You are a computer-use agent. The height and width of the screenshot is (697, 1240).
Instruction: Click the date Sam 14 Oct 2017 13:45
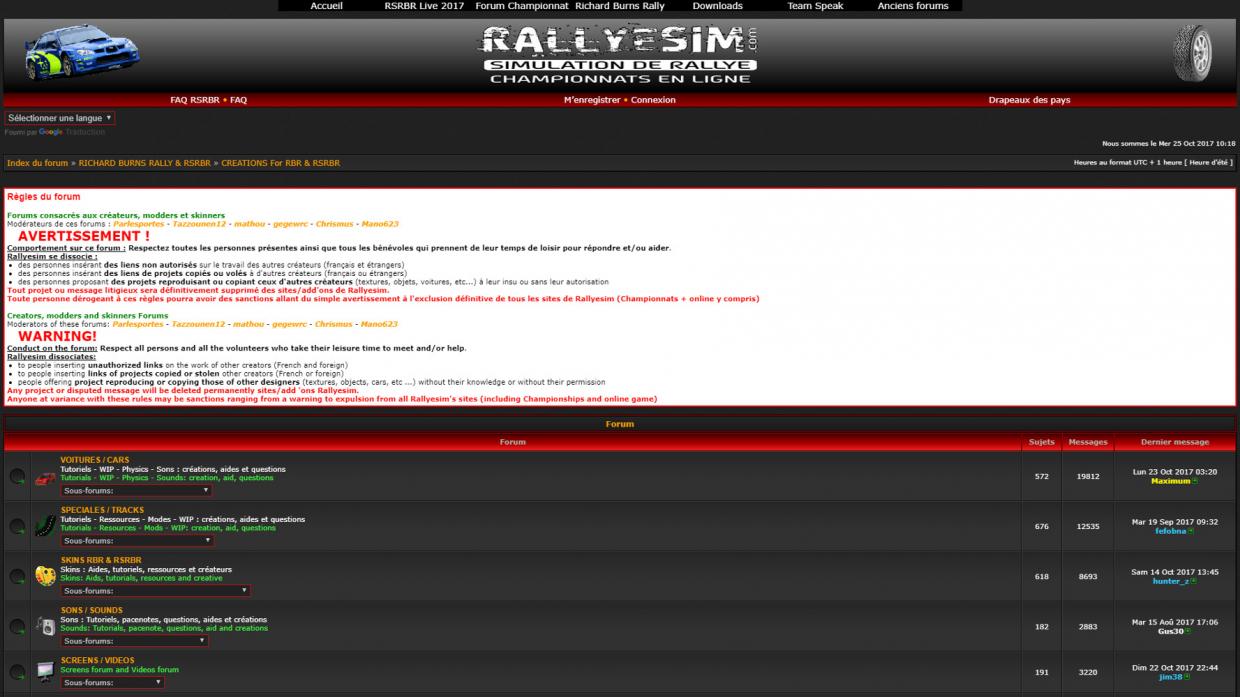point(1175,572)
